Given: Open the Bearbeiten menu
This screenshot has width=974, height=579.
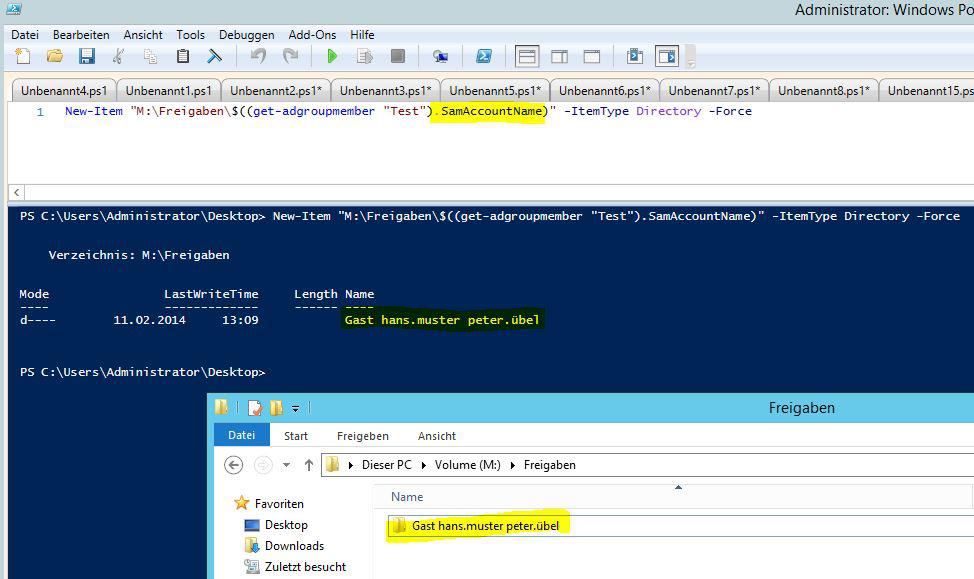Looking at the screenshot, I should (x=81, y=35).
